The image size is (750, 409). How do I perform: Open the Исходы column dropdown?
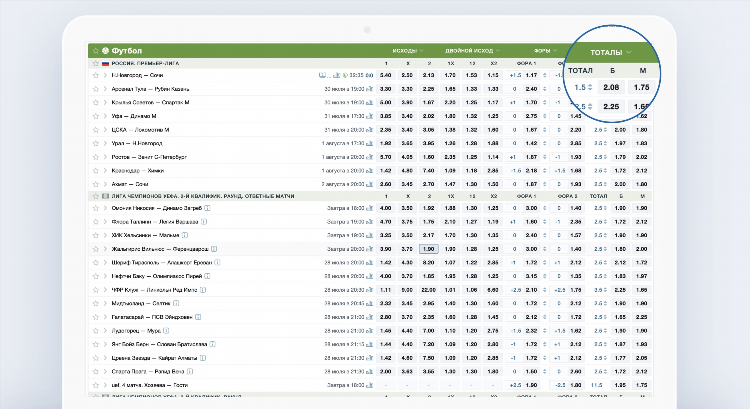point(408,50)
